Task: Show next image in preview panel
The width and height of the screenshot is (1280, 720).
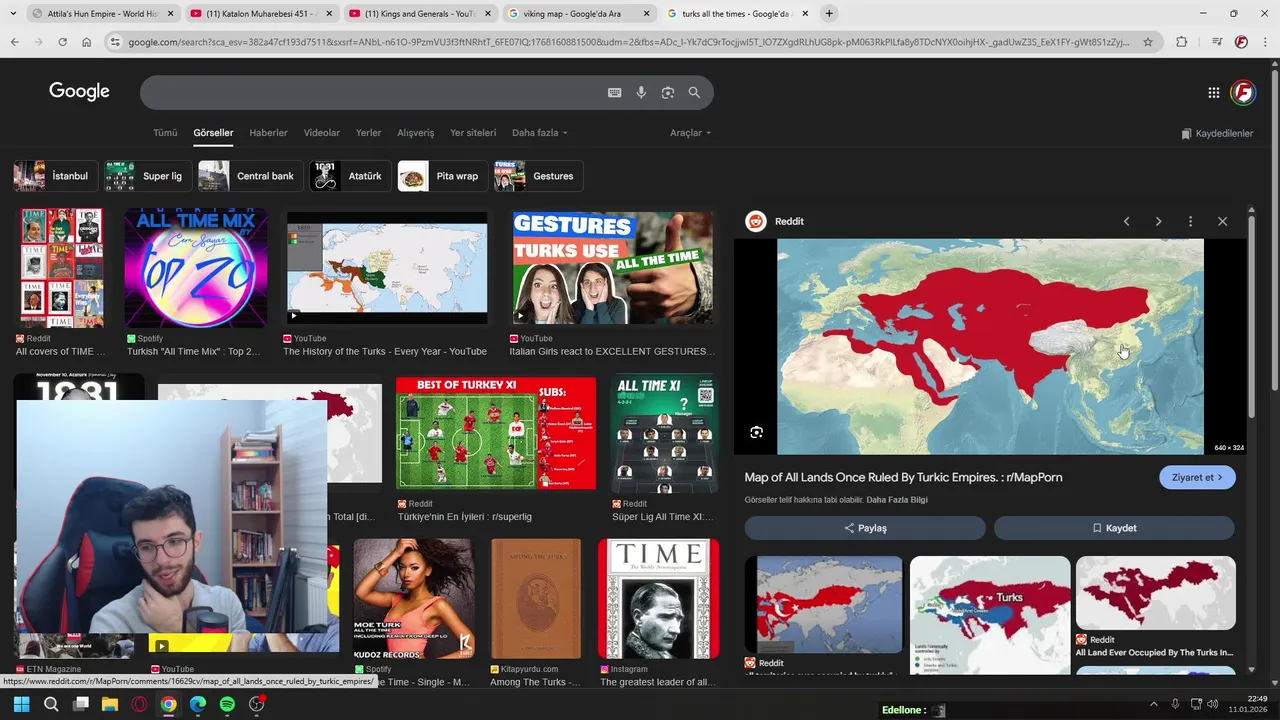Action: pyautogui.click(x=1158, y=221)
